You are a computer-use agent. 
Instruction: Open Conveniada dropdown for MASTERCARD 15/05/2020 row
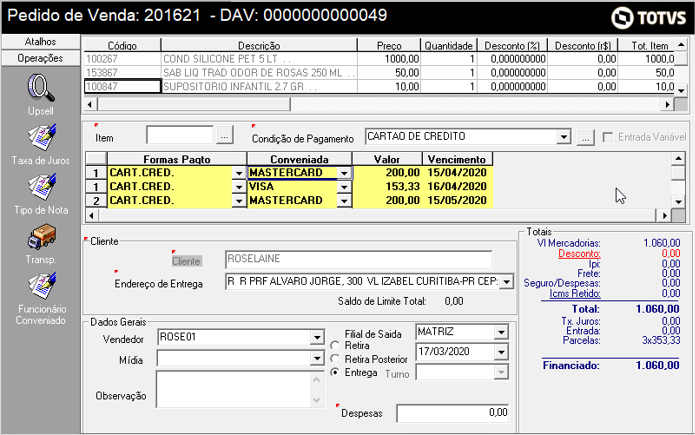[x=344, y=201]
